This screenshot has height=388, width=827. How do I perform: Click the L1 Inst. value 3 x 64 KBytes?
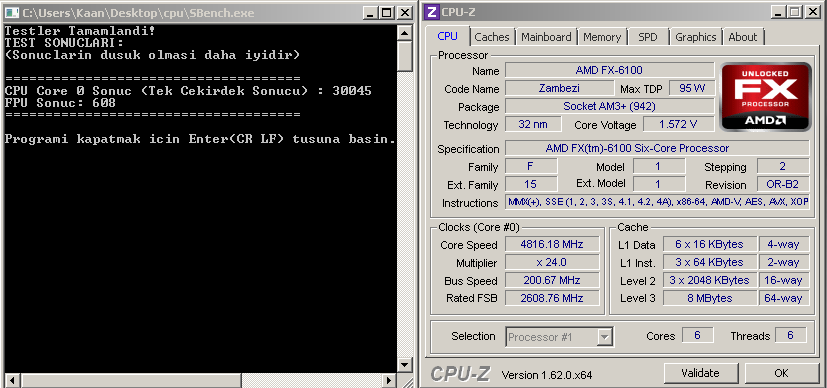pyautogui.click(x=709, y=262)
